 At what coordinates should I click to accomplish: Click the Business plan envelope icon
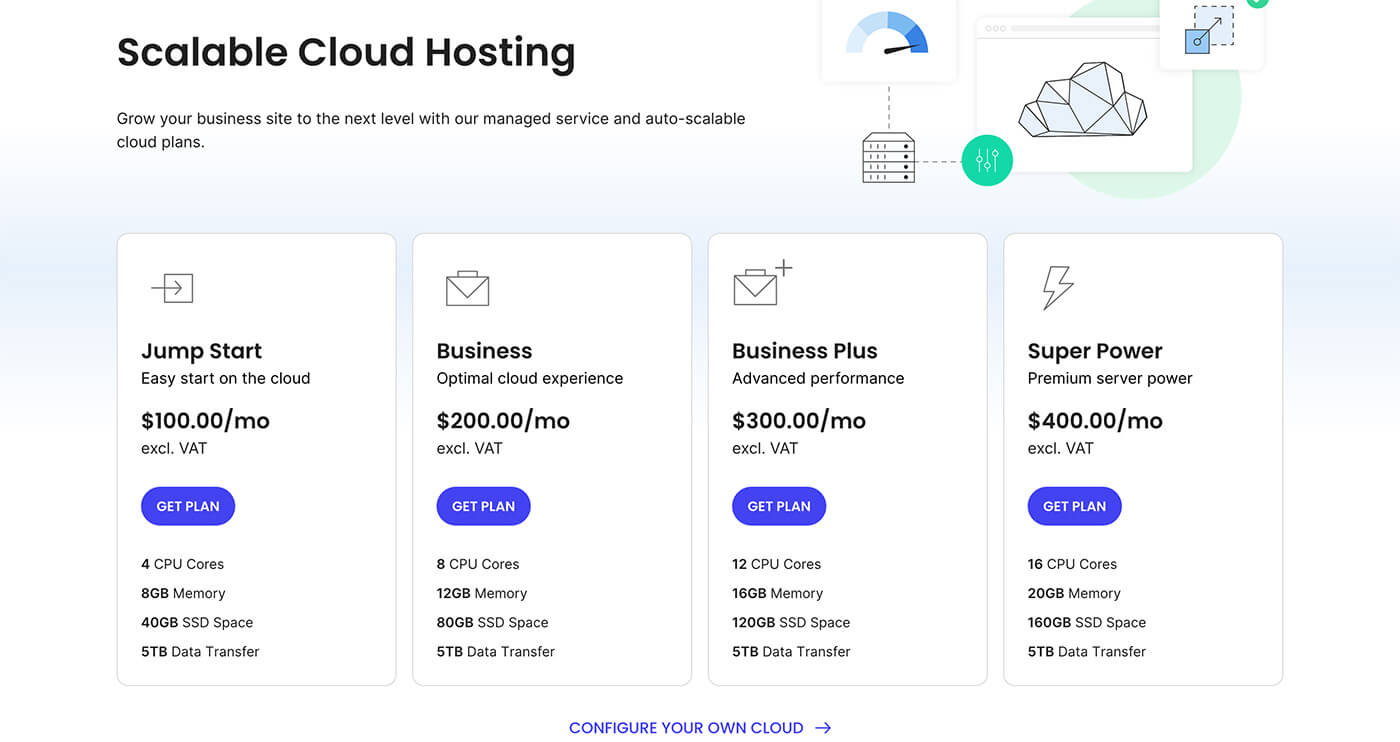point(467,288)
